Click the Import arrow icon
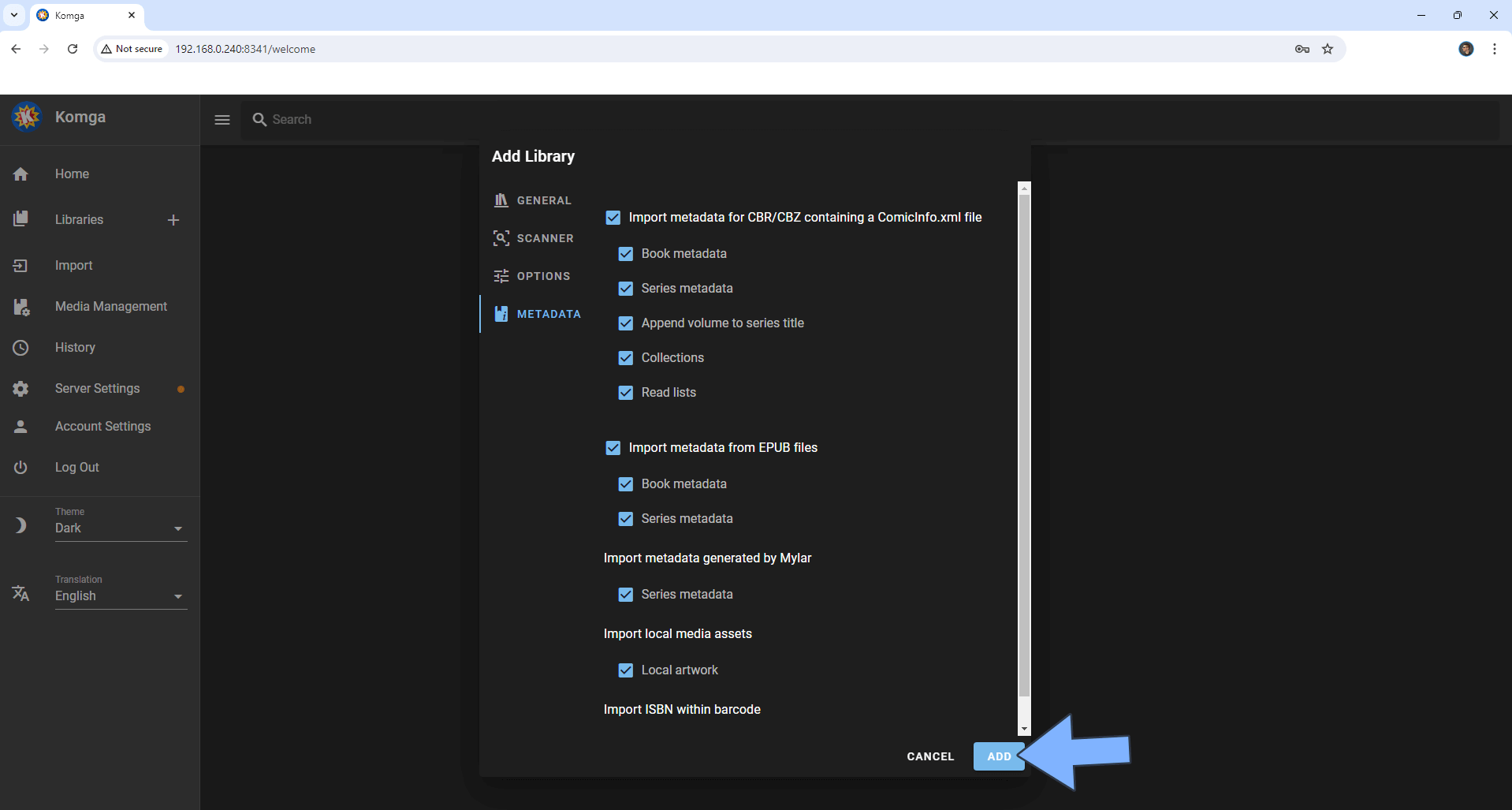This screenshot has width=1512, height=810. tap(20, 266)
